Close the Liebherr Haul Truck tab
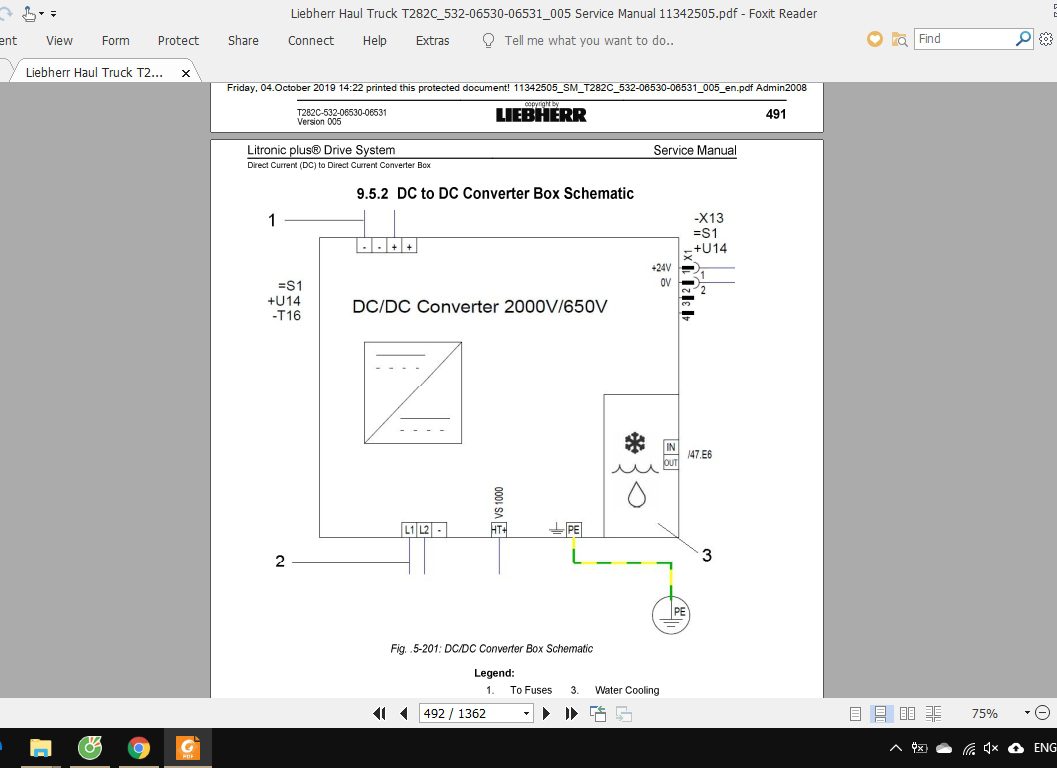 click(x=186, y=73)
